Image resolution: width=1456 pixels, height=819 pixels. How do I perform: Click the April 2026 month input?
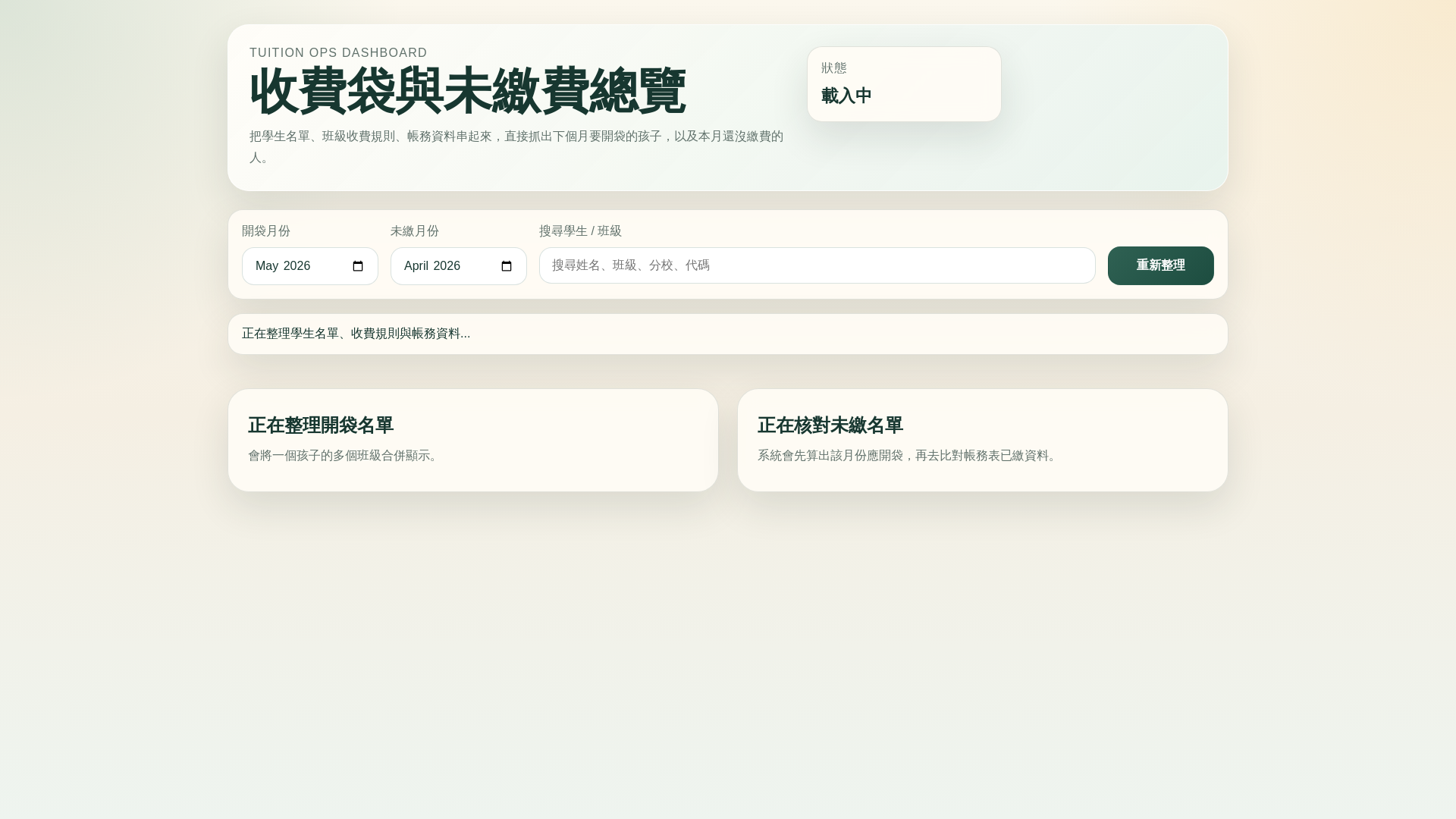pos(459,266)
